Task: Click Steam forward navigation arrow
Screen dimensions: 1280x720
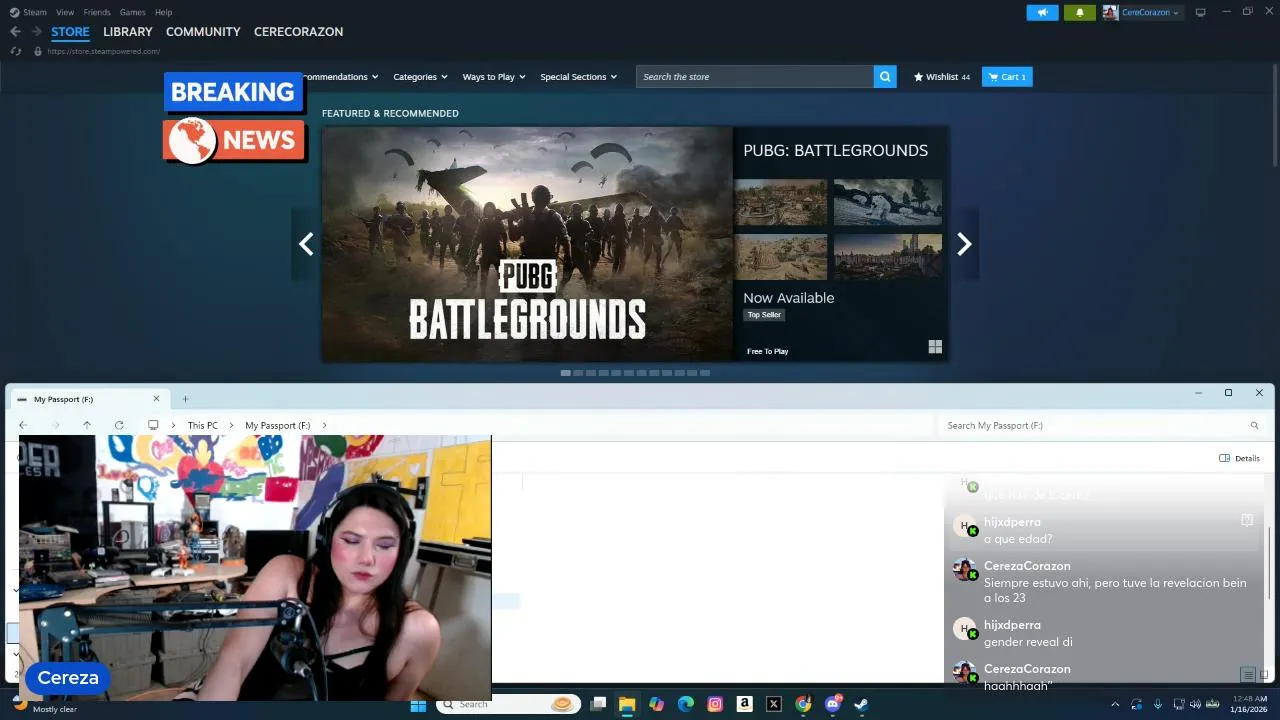Action: pyautogui.click(x=36, y=32)
